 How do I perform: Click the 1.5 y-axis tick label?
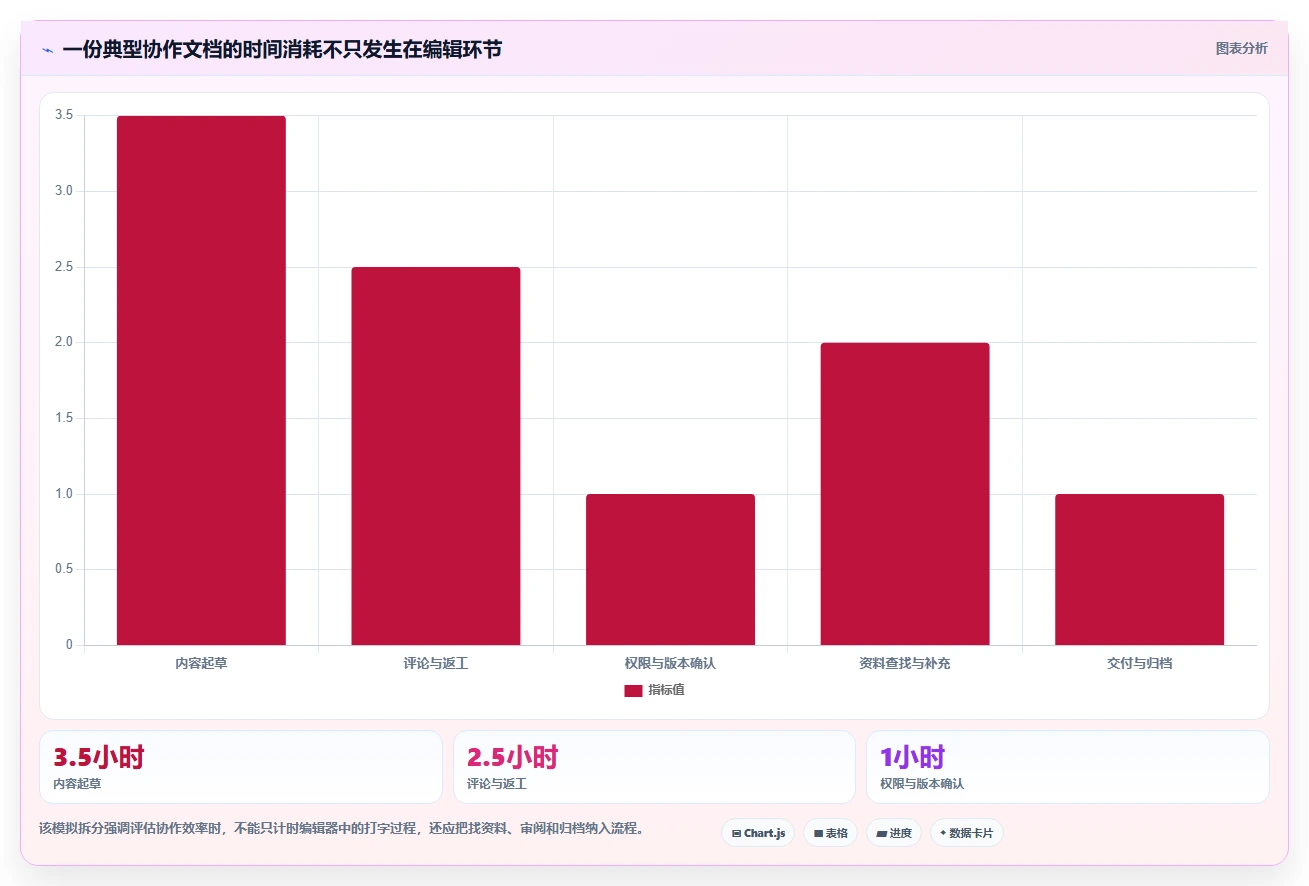pos(64,418)
